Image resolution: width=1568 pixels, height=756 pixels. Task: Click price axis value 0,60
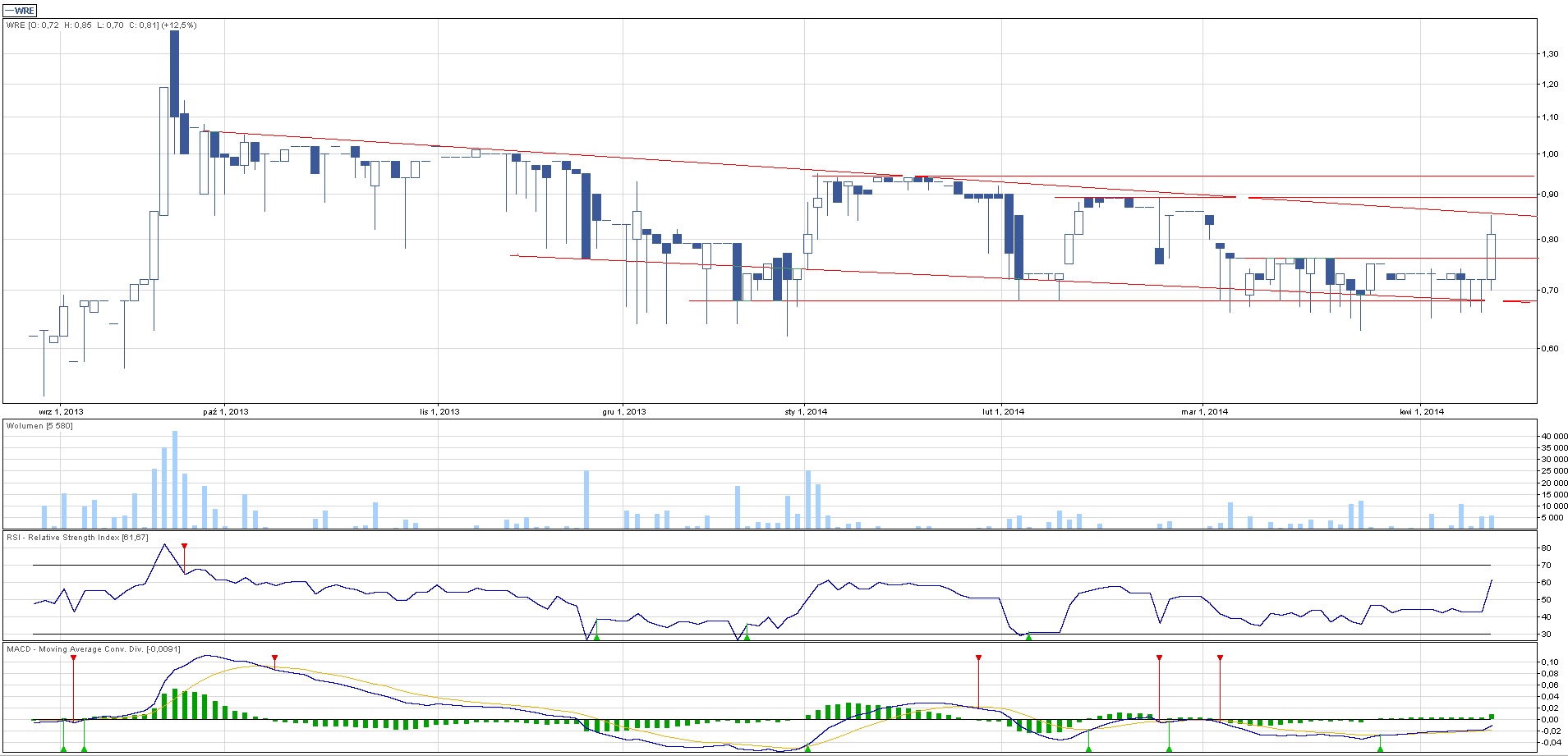pyautogui.click(x=1550, y=349)
